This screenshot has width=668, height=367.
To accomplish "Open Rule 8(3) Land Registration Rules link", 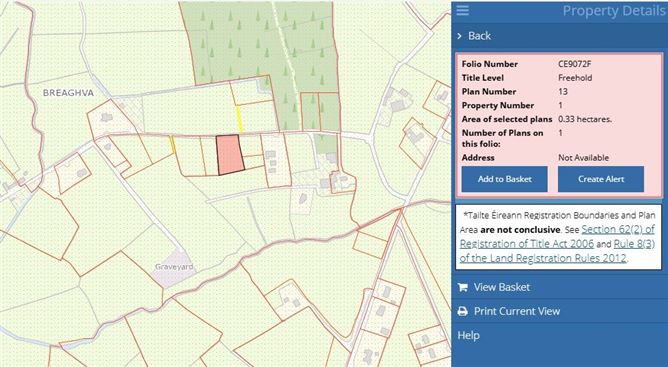I will pyautogui.click(x=557, y=251).
